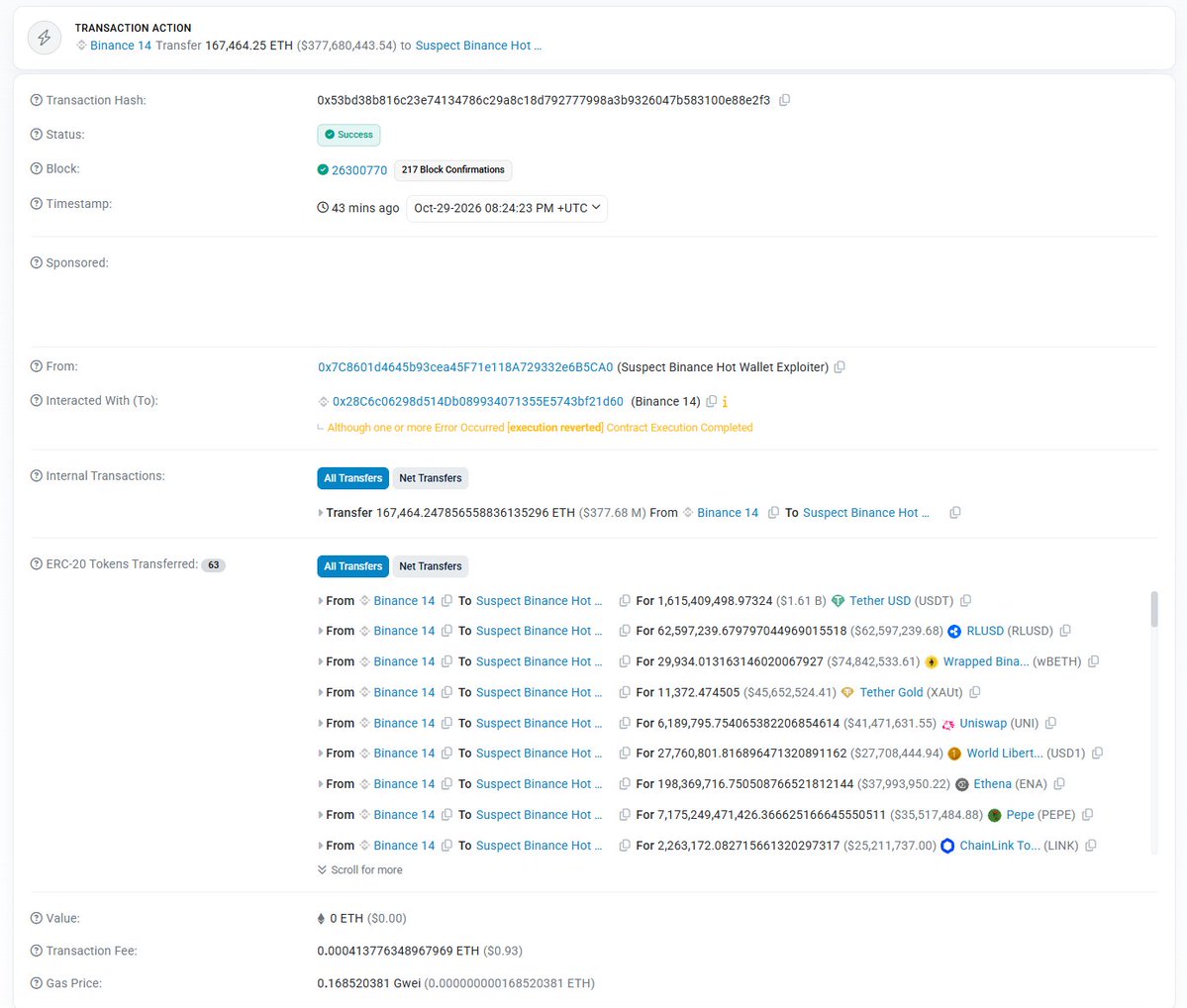
Task: Switch to Net Transfers under Internal Transactions
Action: tap(430, 478)
